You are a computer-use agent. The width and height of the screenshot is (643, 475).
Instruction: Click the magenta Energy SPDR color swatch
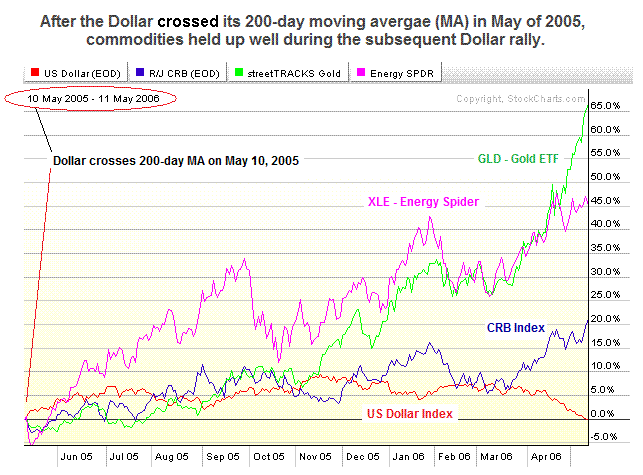(x=361, y=73)
